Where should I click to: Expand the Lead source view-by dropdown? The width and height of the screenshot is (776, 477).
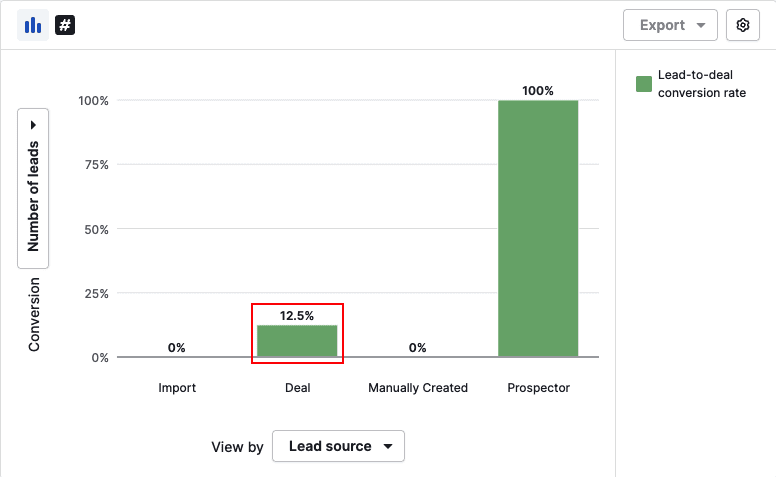pos(338,446)
